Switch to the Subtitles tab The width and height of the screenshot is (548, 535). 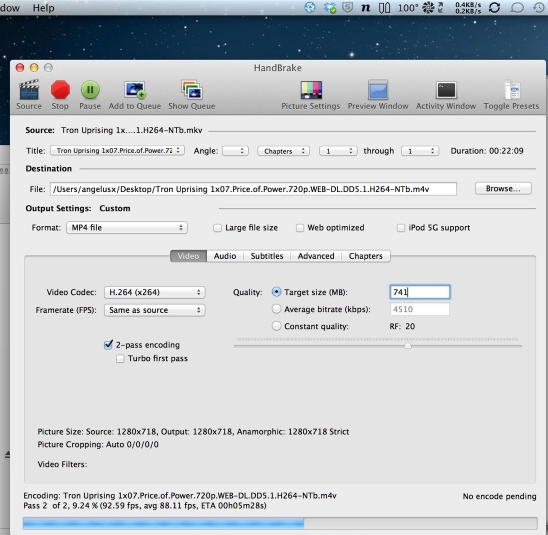point(267,256)
